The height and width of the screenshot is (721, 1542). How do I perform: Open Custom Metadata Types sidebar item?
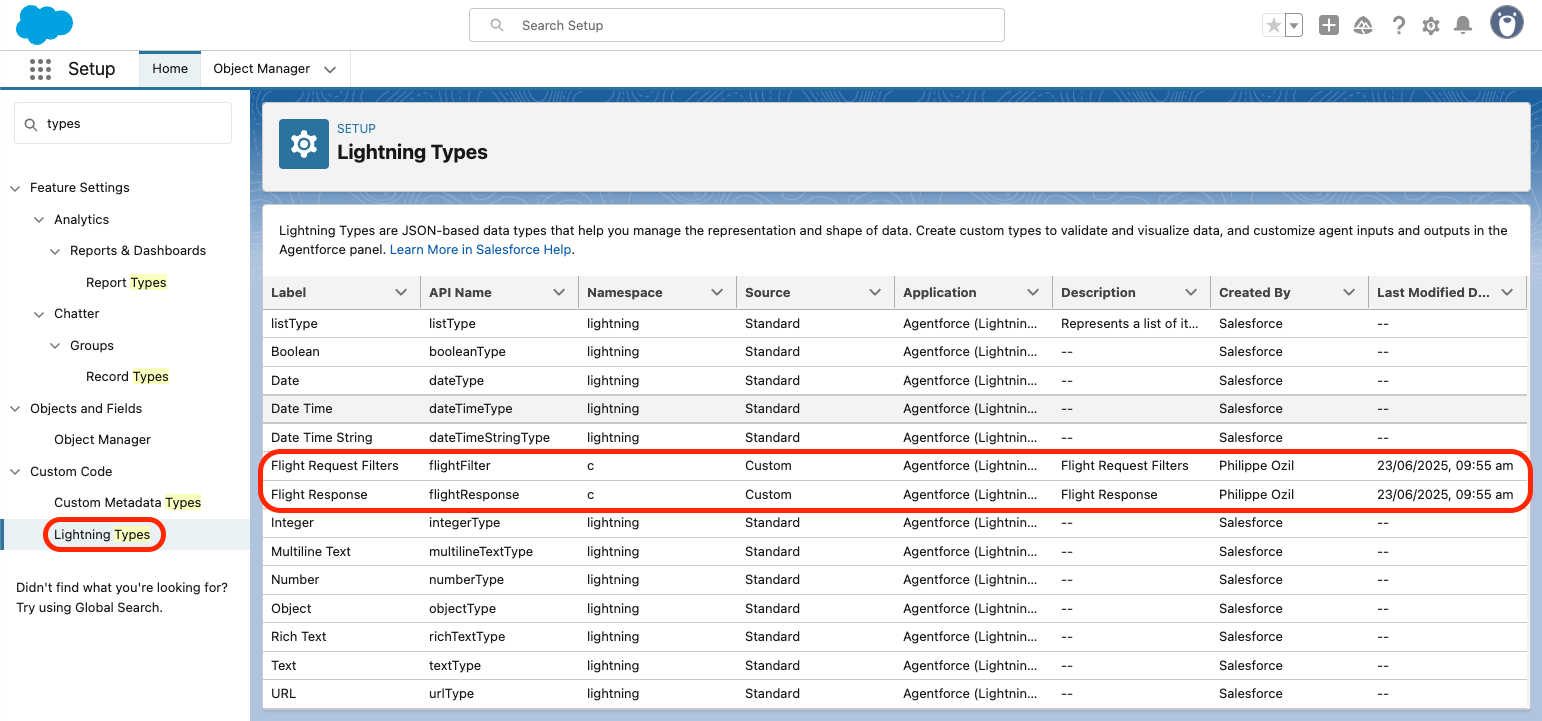pyautogui.click(x=127, y=503)
